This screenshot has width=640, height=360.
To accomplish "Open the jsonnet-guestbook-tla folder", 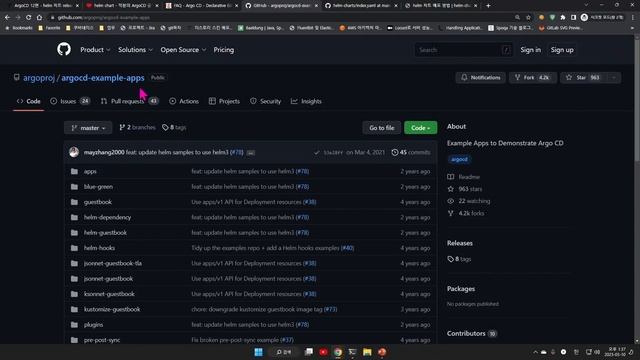I will [113, 263].
